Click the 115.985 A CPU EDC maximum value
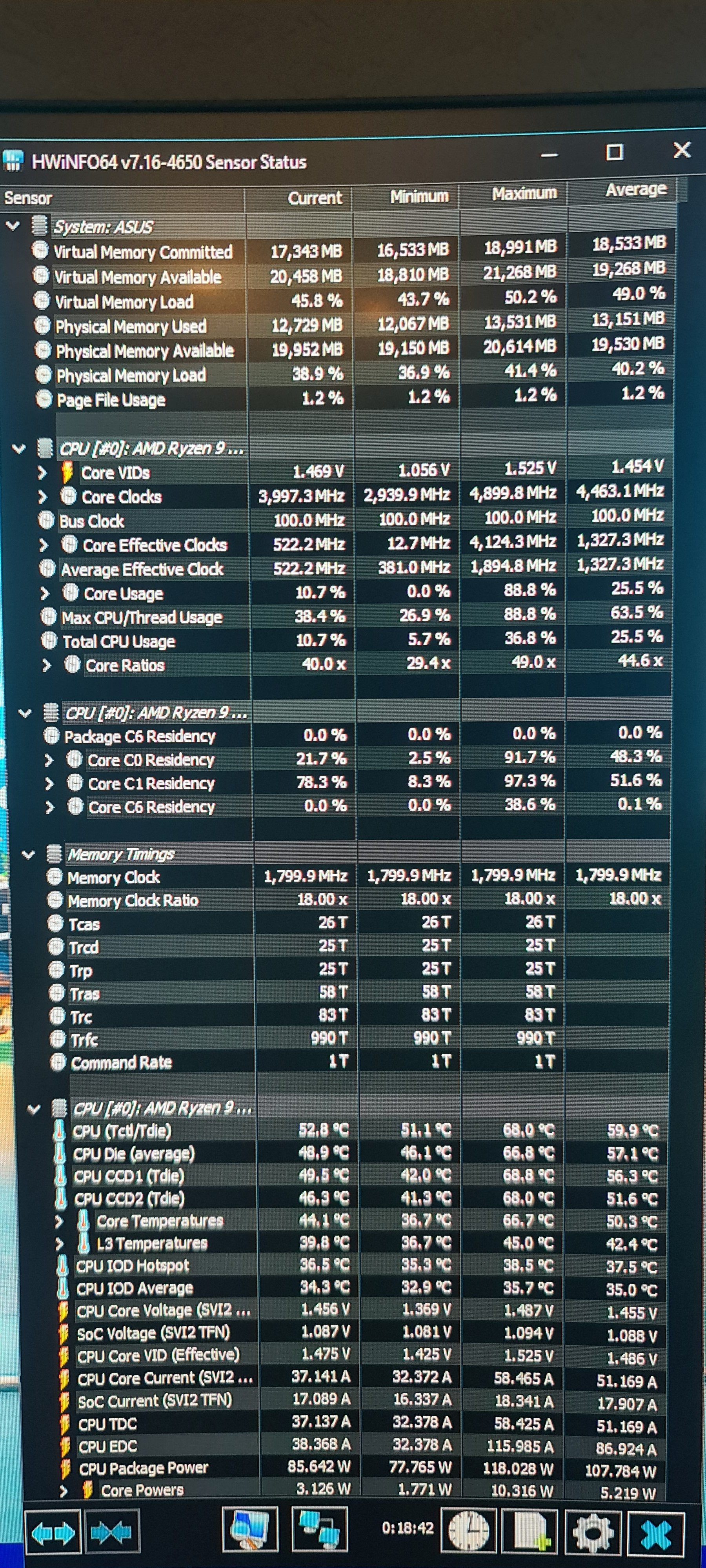Viewport: 706px width, 1568px height. [x=520, y=1446]
